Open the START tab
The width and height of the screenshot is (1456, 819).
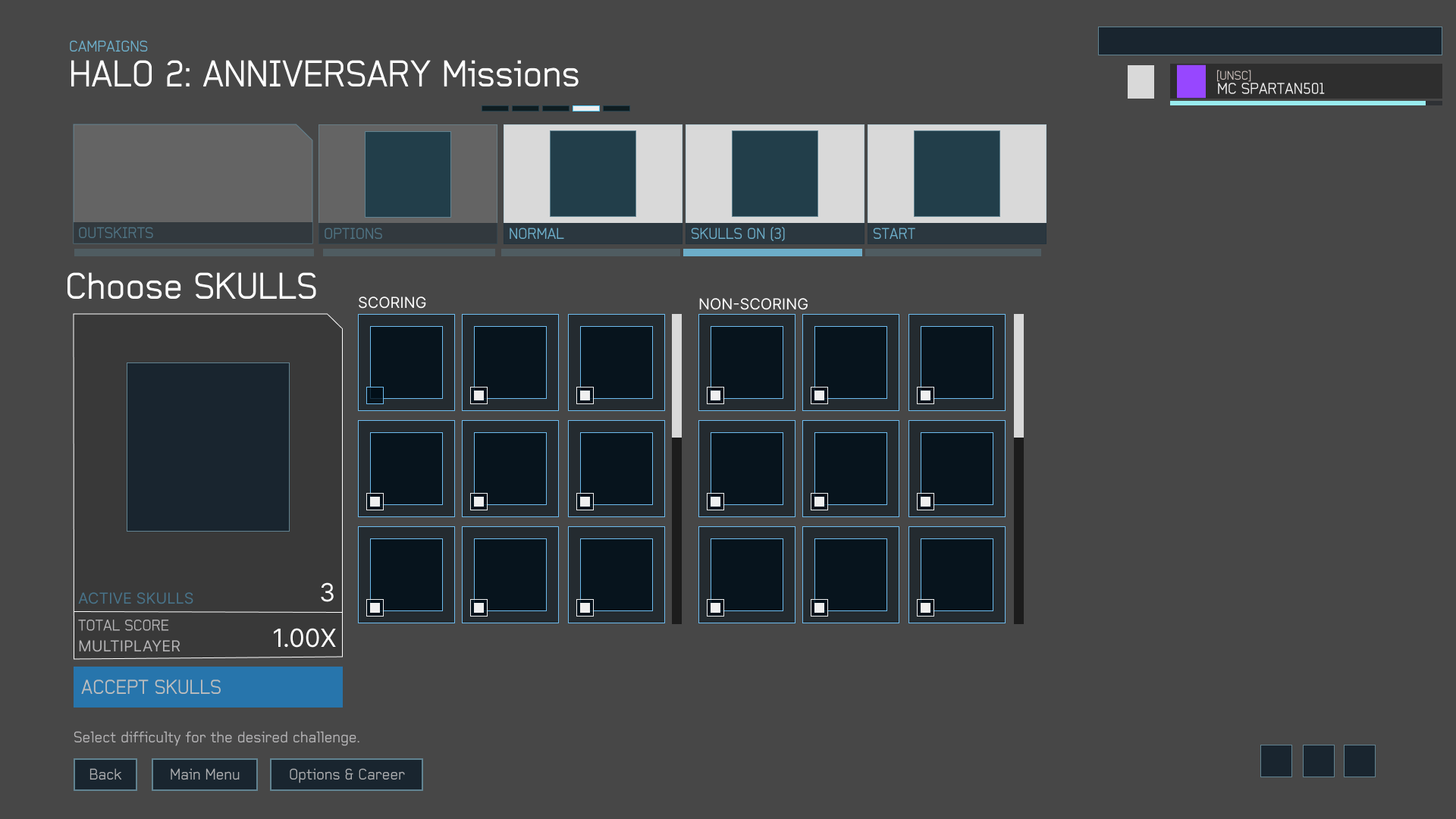957,184
